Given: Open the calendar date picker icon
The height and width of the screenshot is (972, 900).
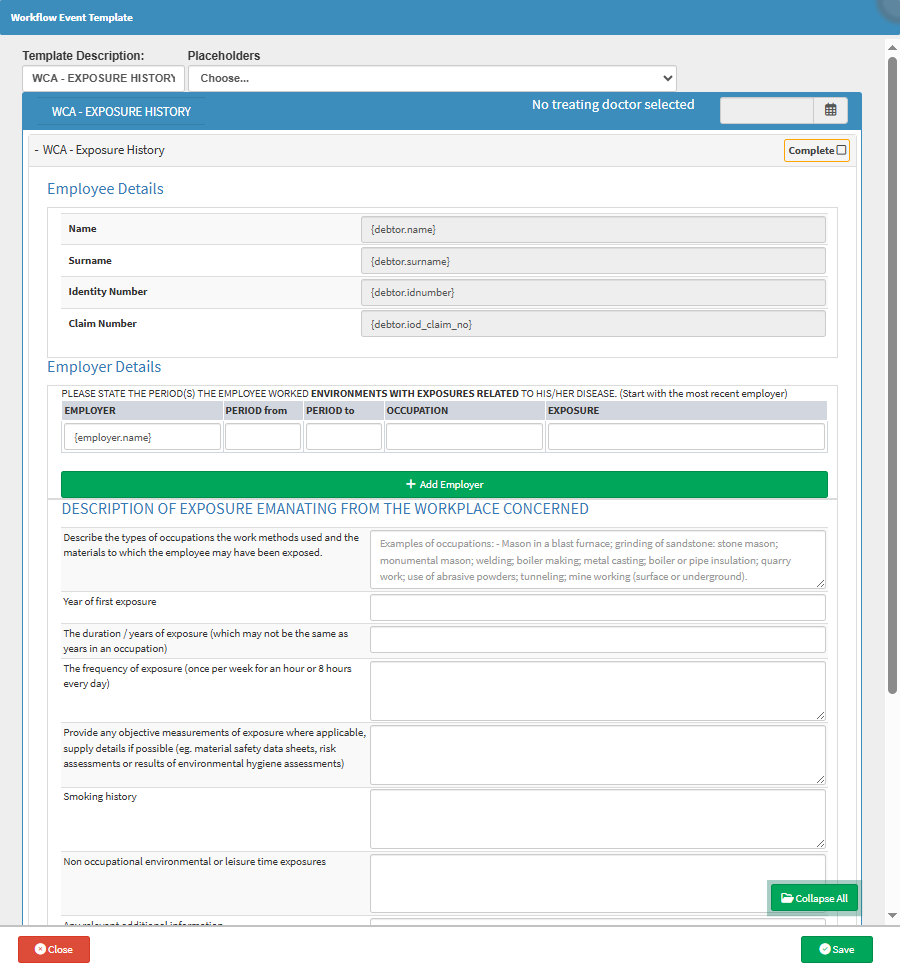Looking at the screenshot, I should [x=831, y=110].
